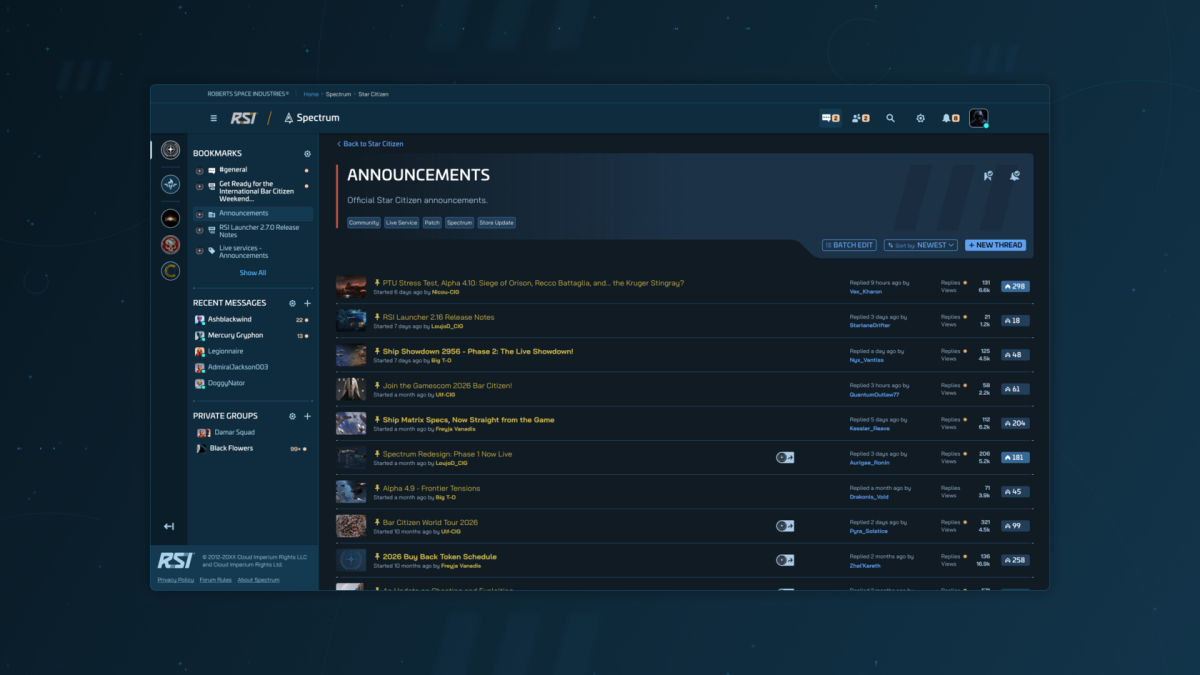Image resolution: width=1200 pixels, height=675 pixels.
Task: Open conversation with Ashblackwind
Action: click(252, 319)
